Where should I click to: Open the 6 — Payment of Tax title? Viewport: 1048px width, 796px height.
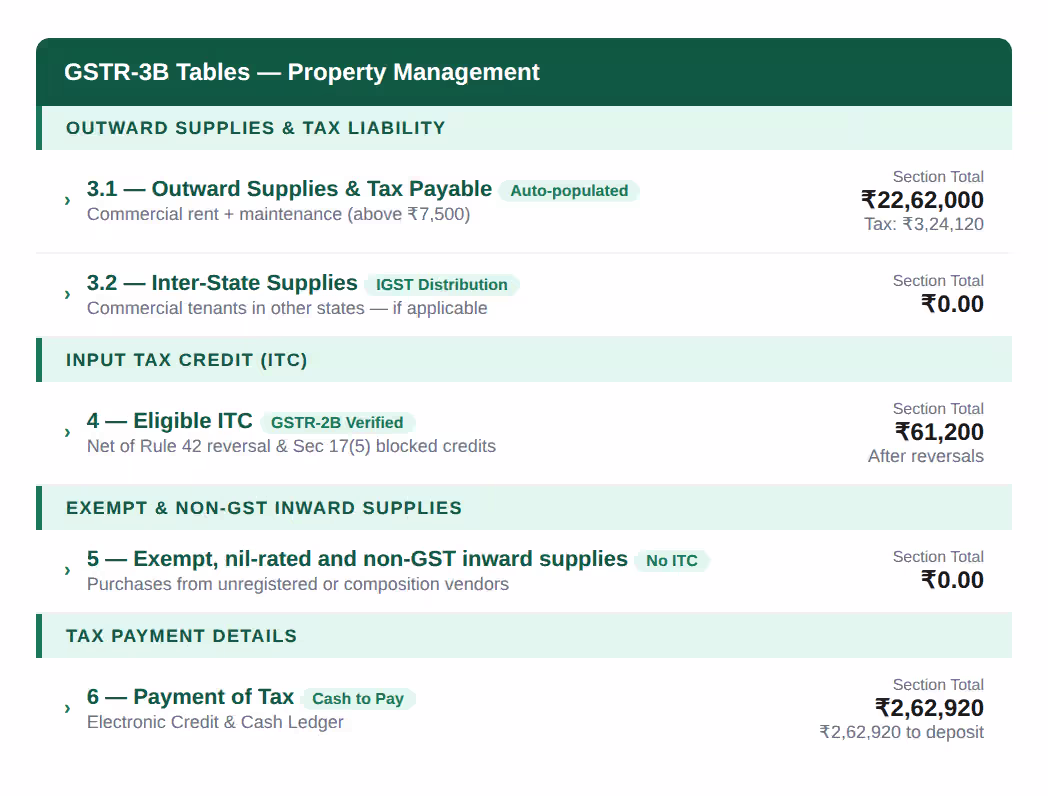[x=190, y=697]
